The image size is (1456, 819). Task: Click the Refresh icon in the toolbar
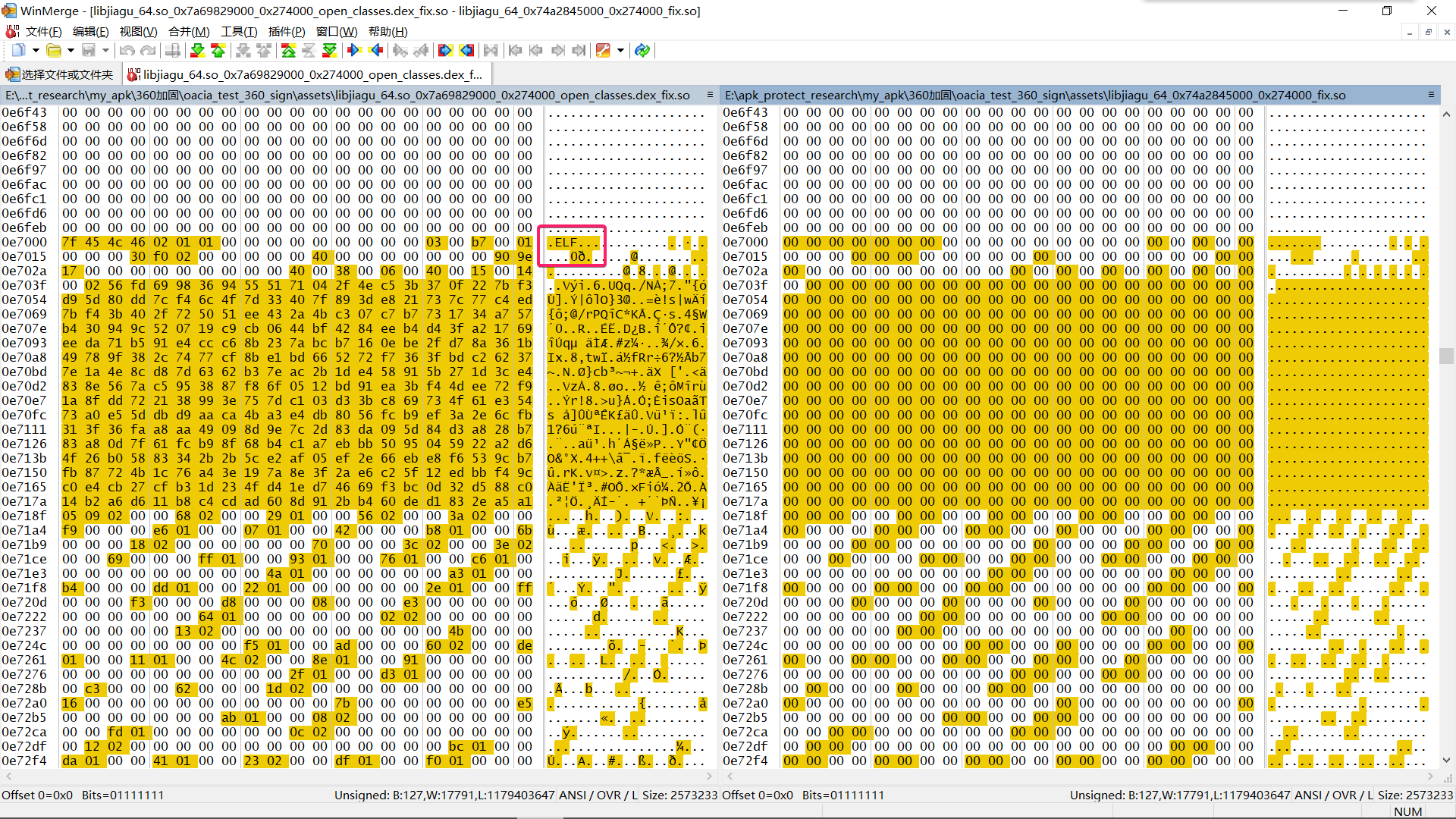pos(642,51)
